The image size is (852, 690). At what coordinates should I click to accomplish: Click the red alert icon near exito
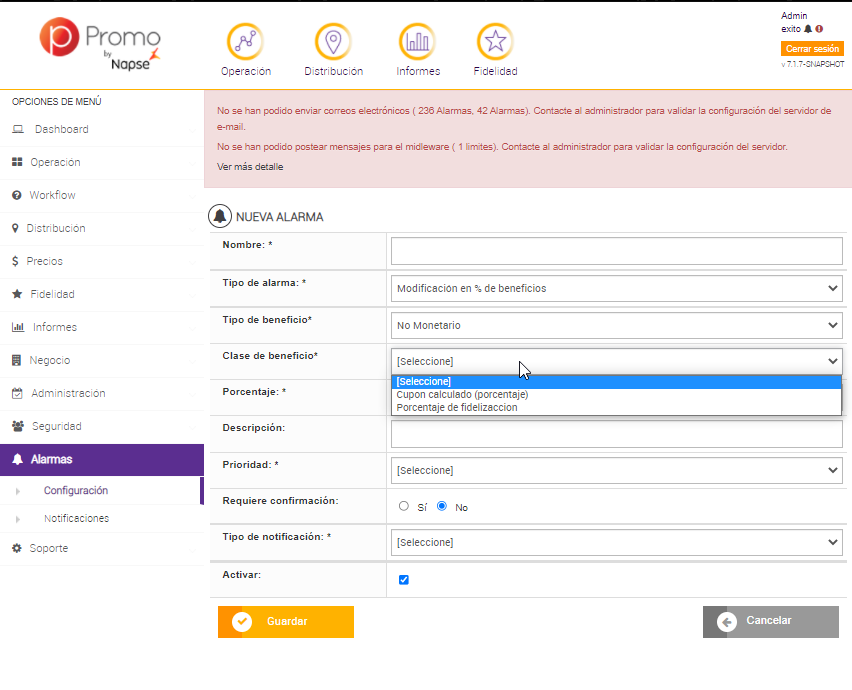(819, 29)
